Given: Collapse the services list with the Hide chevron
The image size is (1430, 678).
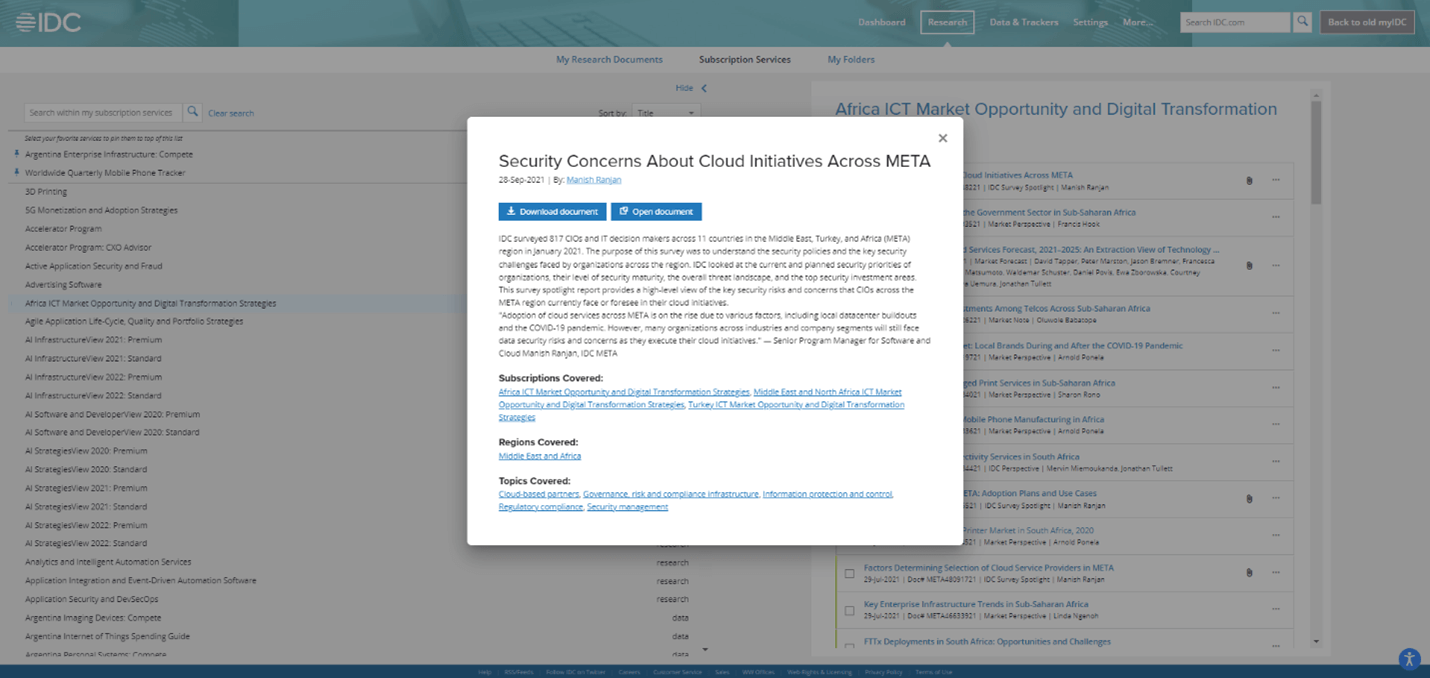Looking at the screenshot, I should pos(704,88).
